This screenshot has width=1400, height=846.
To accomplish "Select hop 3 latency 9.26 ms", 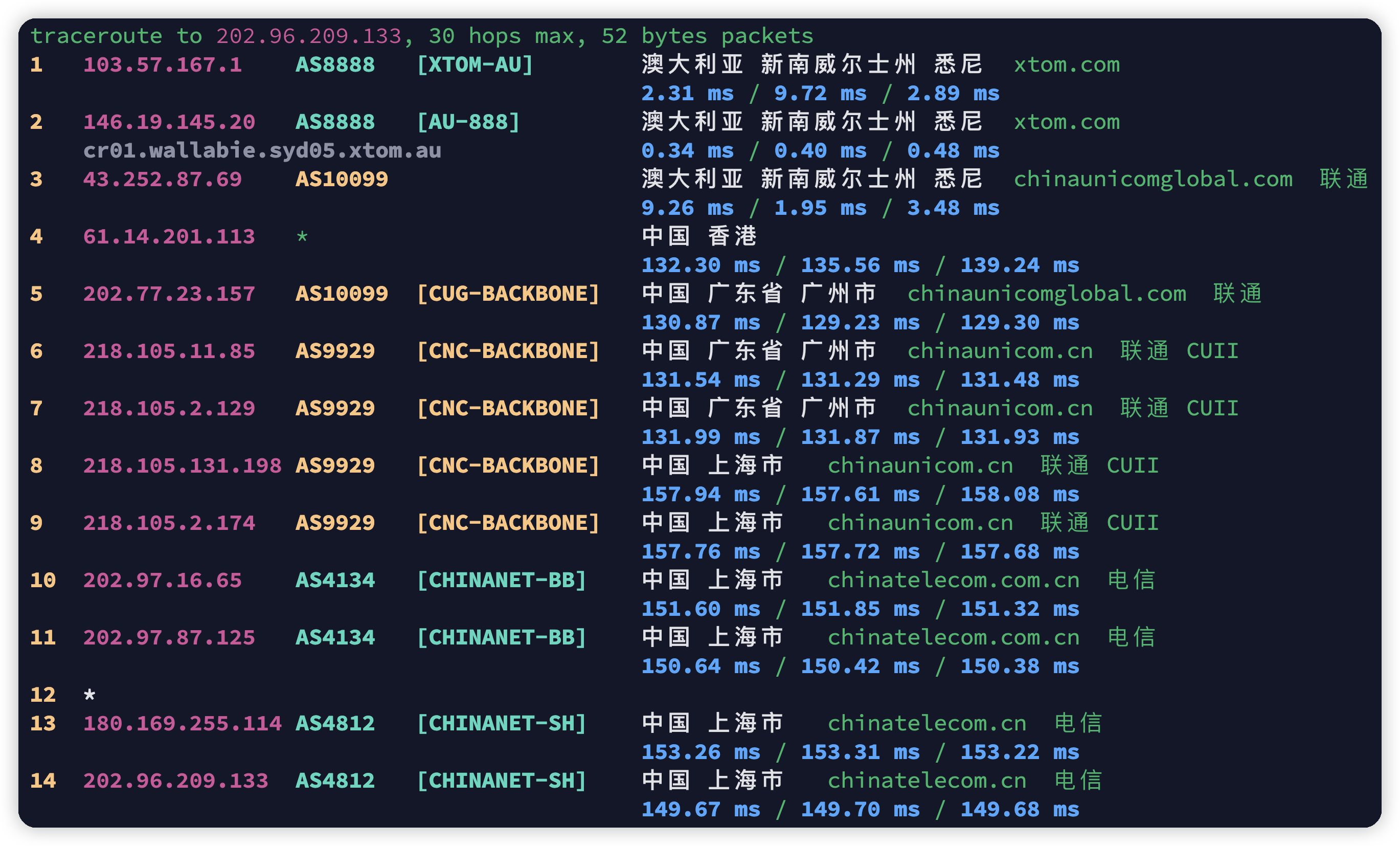I will [x=687, y=208].
